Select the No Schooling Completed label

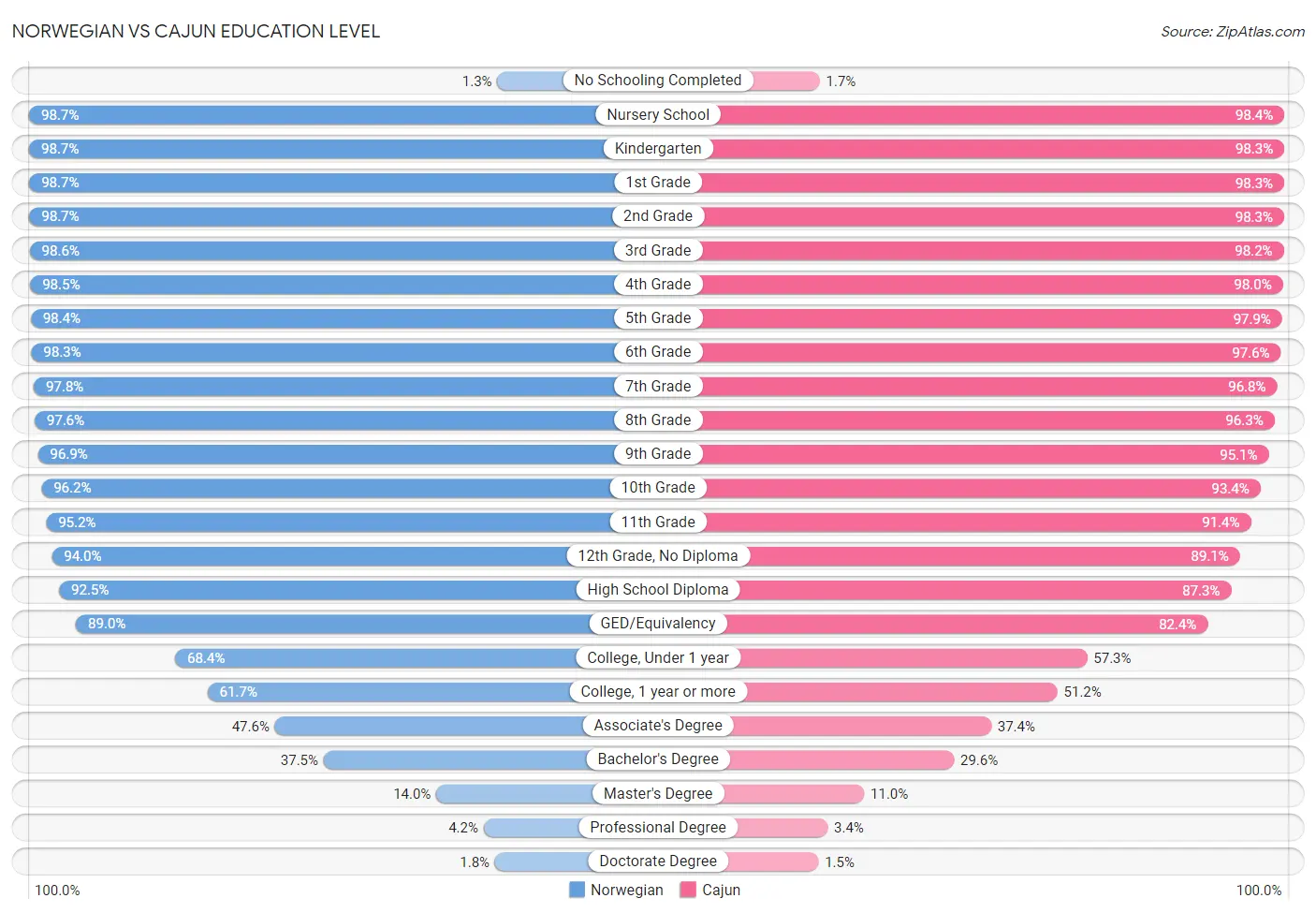tap(658, 81)
